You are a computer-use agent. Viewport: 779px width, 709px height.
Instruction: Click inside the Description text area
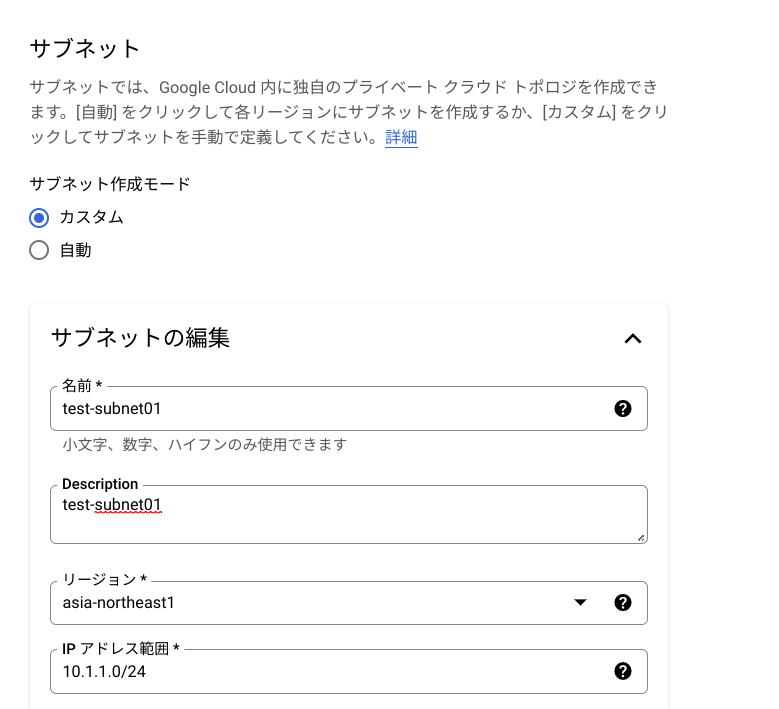coord(349,514)
